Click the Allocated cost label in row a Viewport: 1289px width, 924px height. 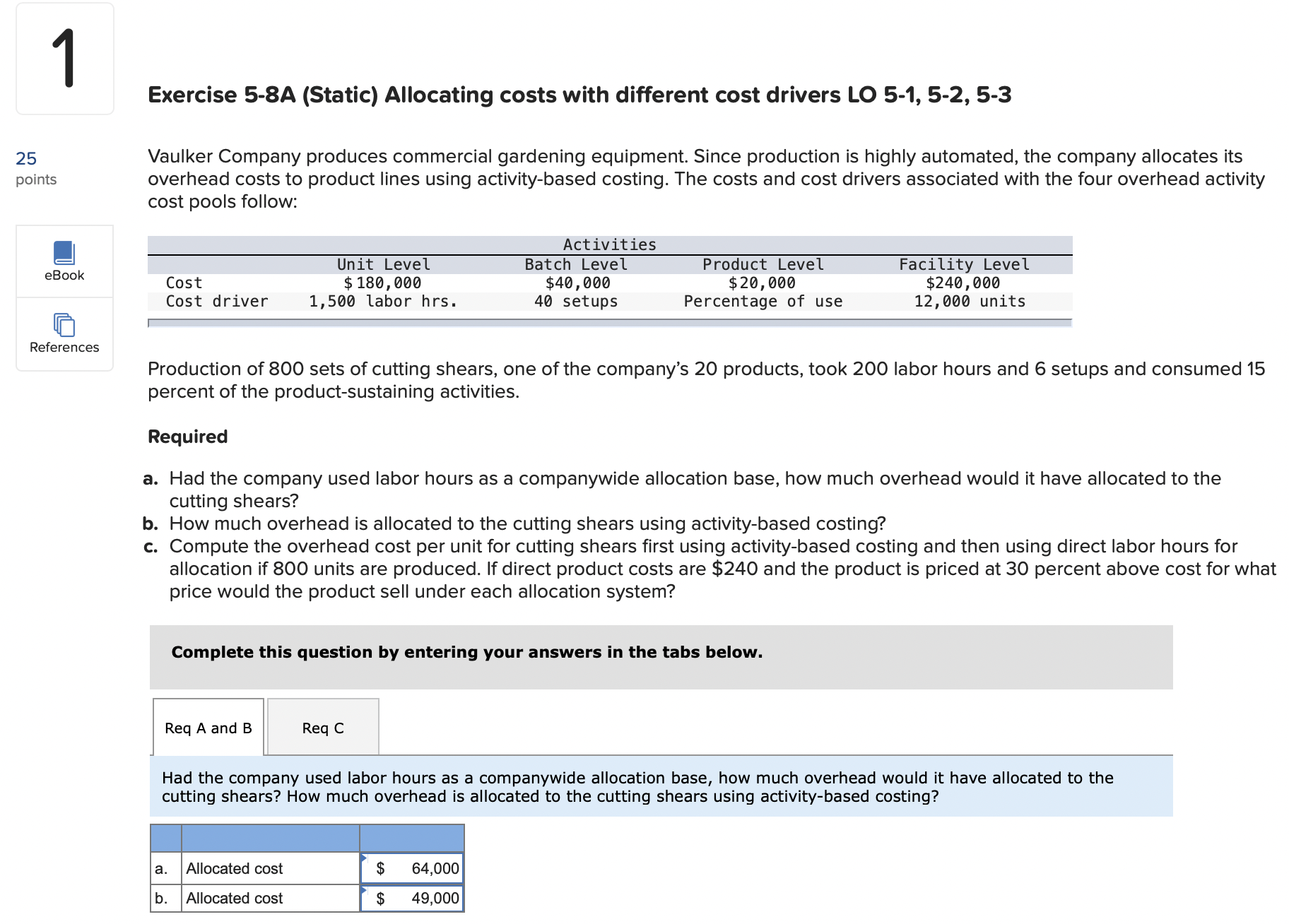point(233,868)
